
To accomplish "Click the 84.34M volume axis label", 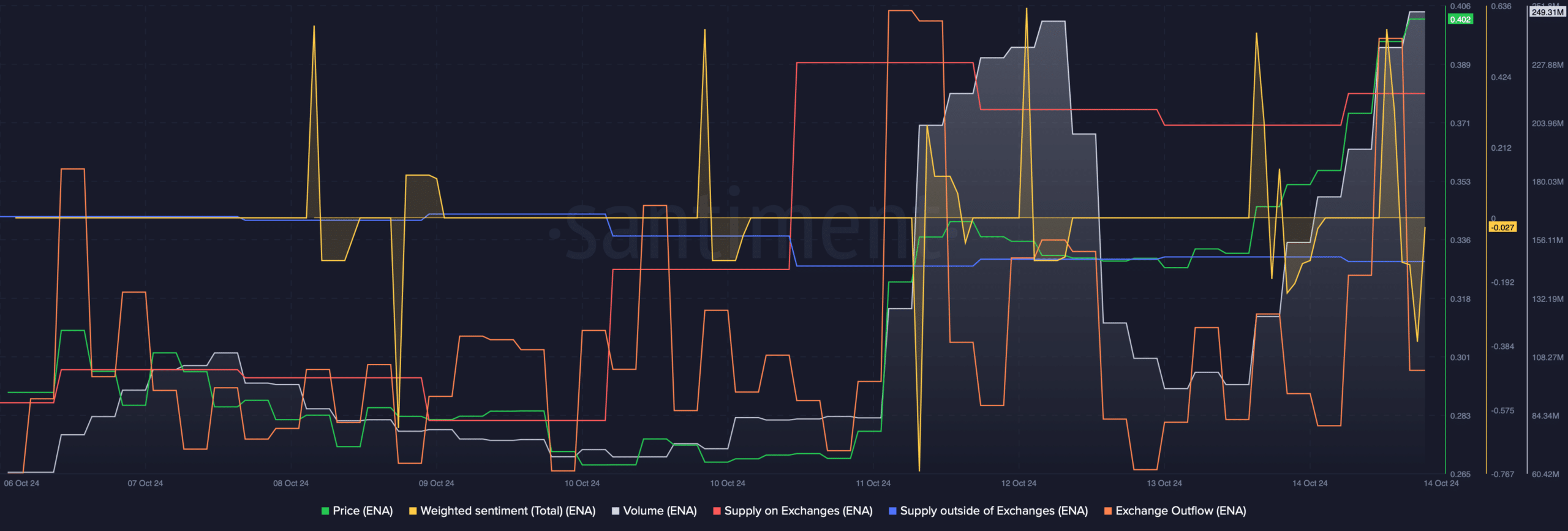I will [x=1546, y=416].
